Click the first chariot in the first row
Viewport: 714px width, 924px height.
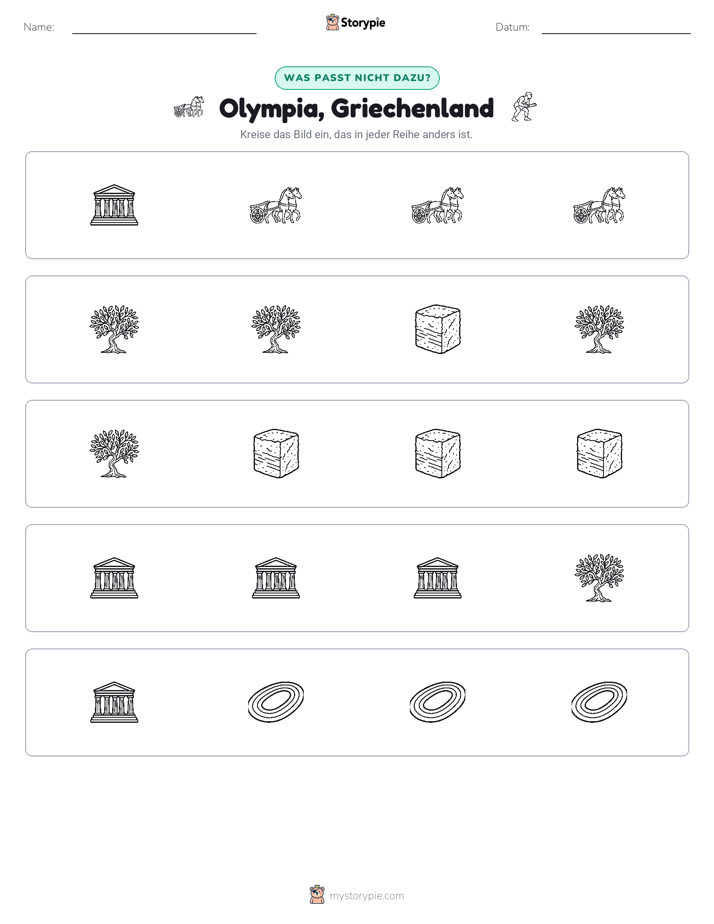tap(276, 205)
